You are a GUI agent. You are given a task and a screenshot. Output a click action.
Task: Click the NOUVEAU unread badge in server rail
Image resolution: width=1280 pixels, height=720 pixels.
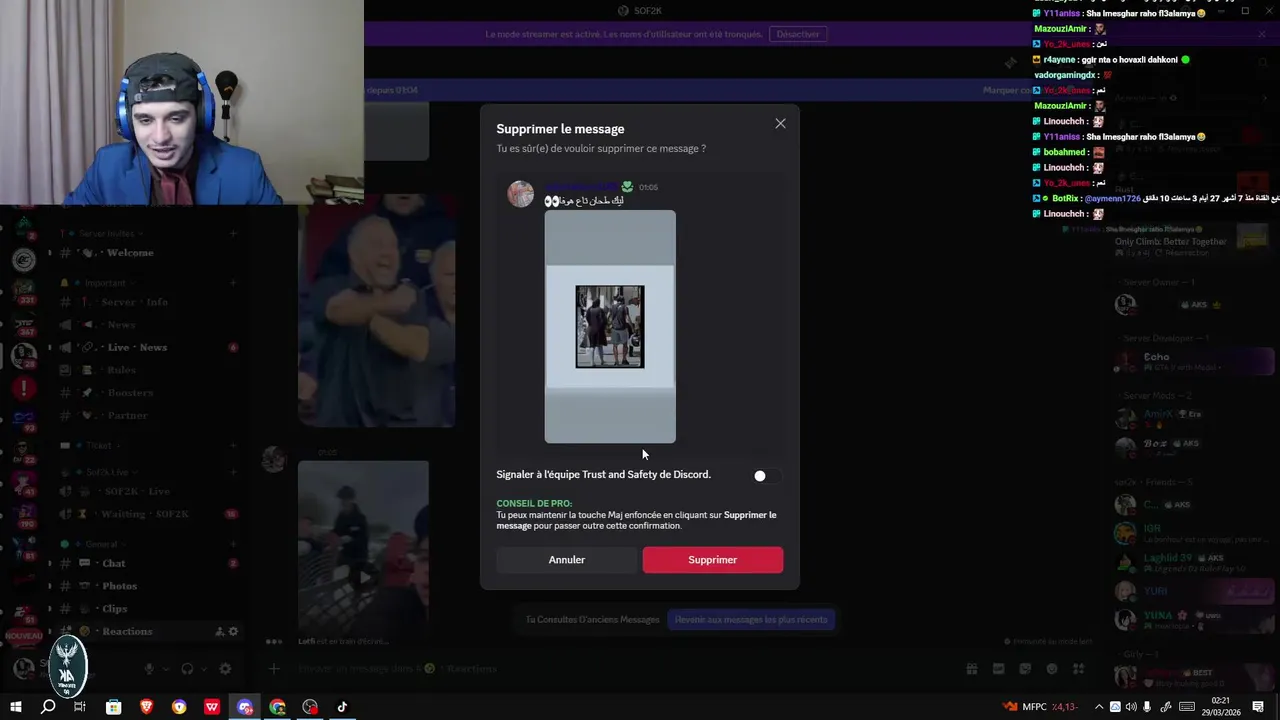(x=23, y=636)
